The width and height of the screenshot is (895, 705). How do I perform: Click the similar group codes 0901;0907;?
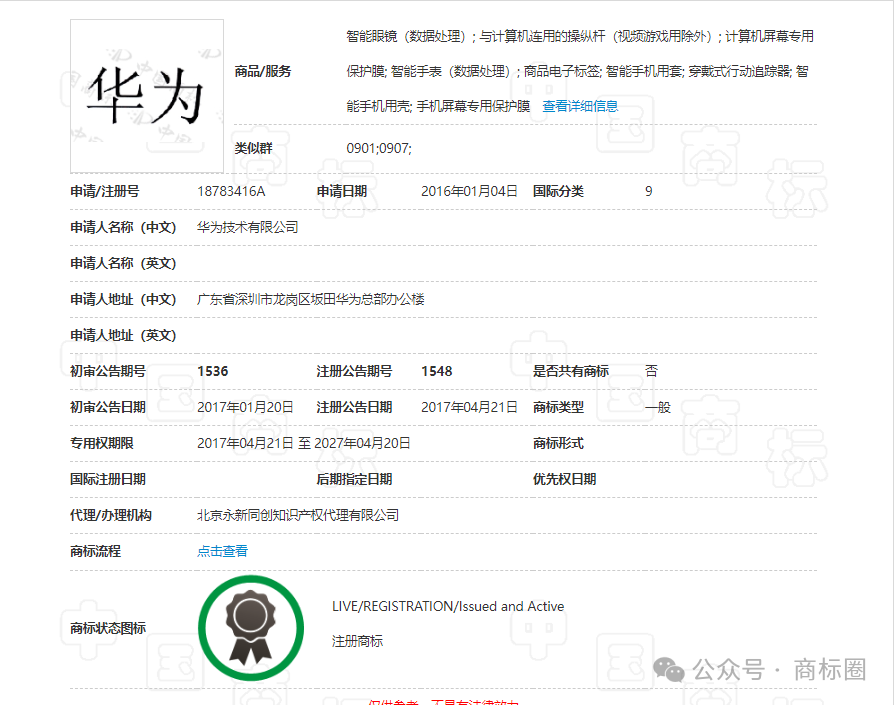coord(378,148)
